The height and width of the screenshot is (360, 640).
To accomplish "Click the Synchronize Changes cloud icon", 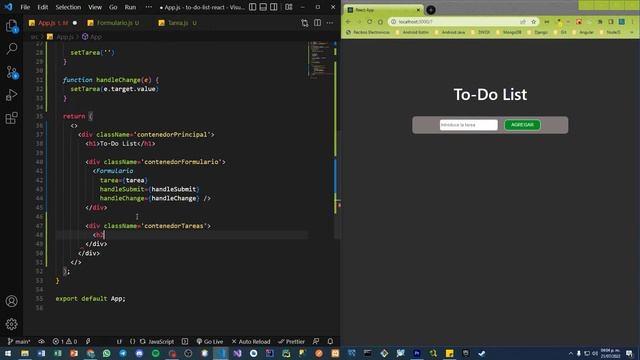I will coord(41,341).
